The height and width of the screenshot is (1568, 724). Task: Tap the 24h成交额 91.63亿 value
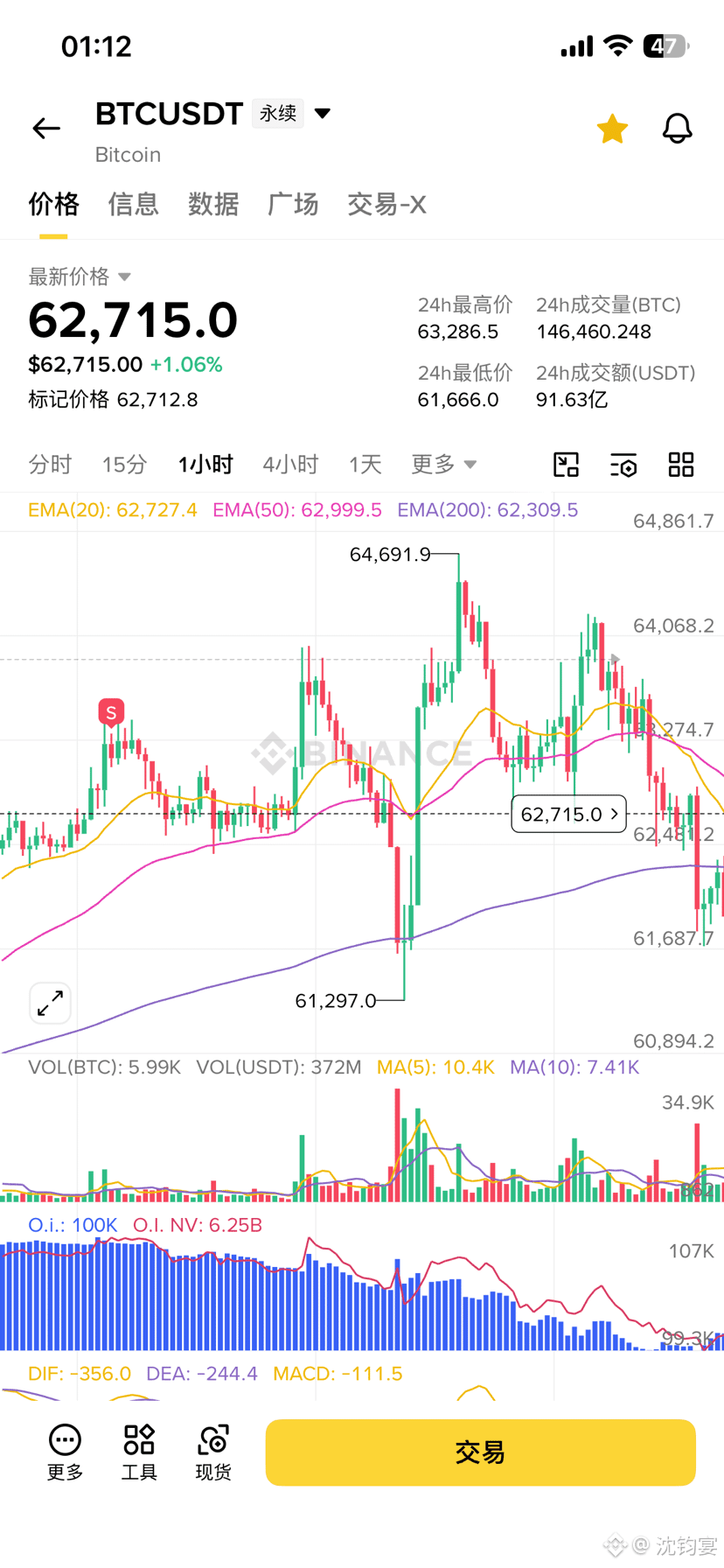572,400
